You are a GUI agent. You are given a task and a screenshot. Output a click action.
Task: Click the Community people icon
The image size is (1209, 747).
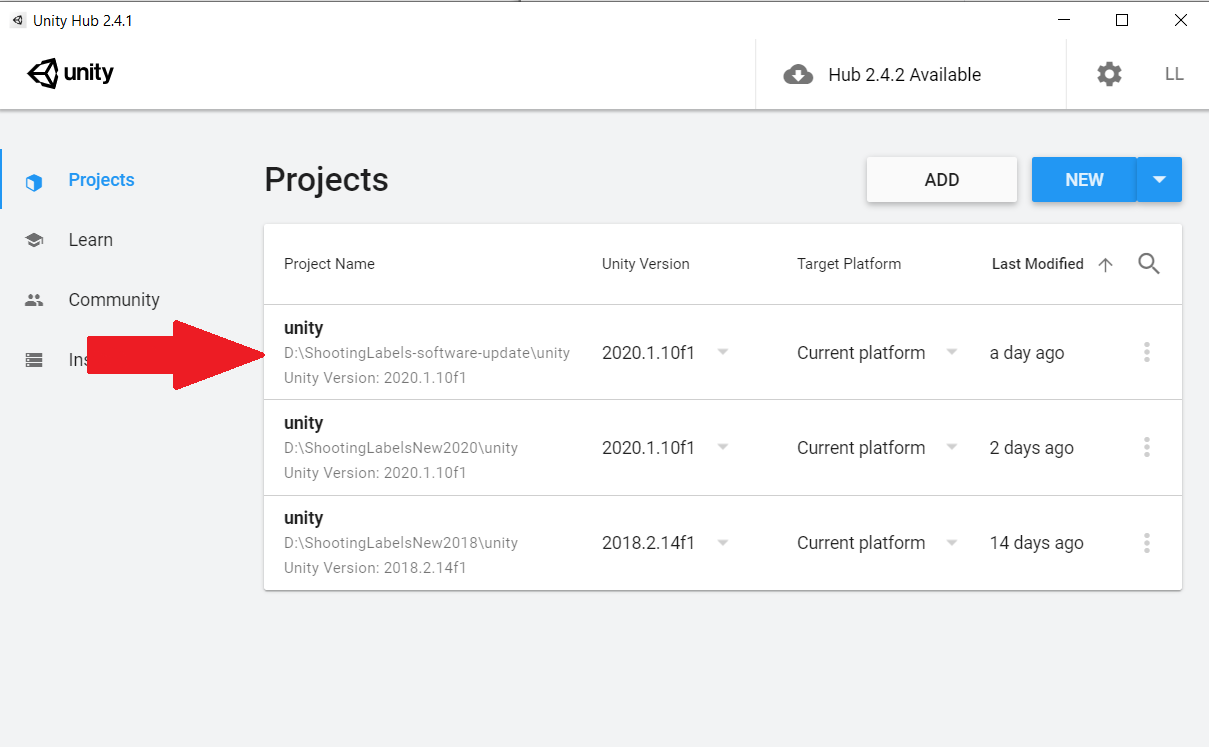tap(34, 300)
